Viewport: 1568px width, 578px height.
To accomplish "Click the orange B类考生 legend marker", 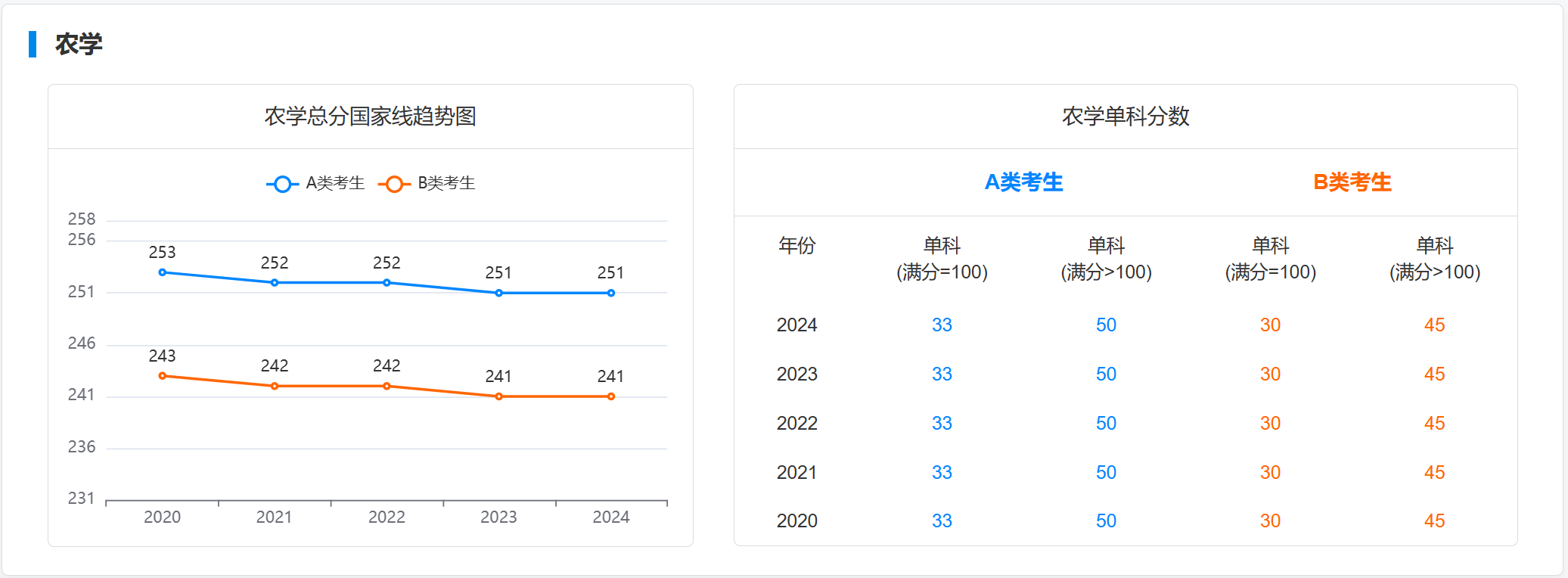I will pos(393,184).
